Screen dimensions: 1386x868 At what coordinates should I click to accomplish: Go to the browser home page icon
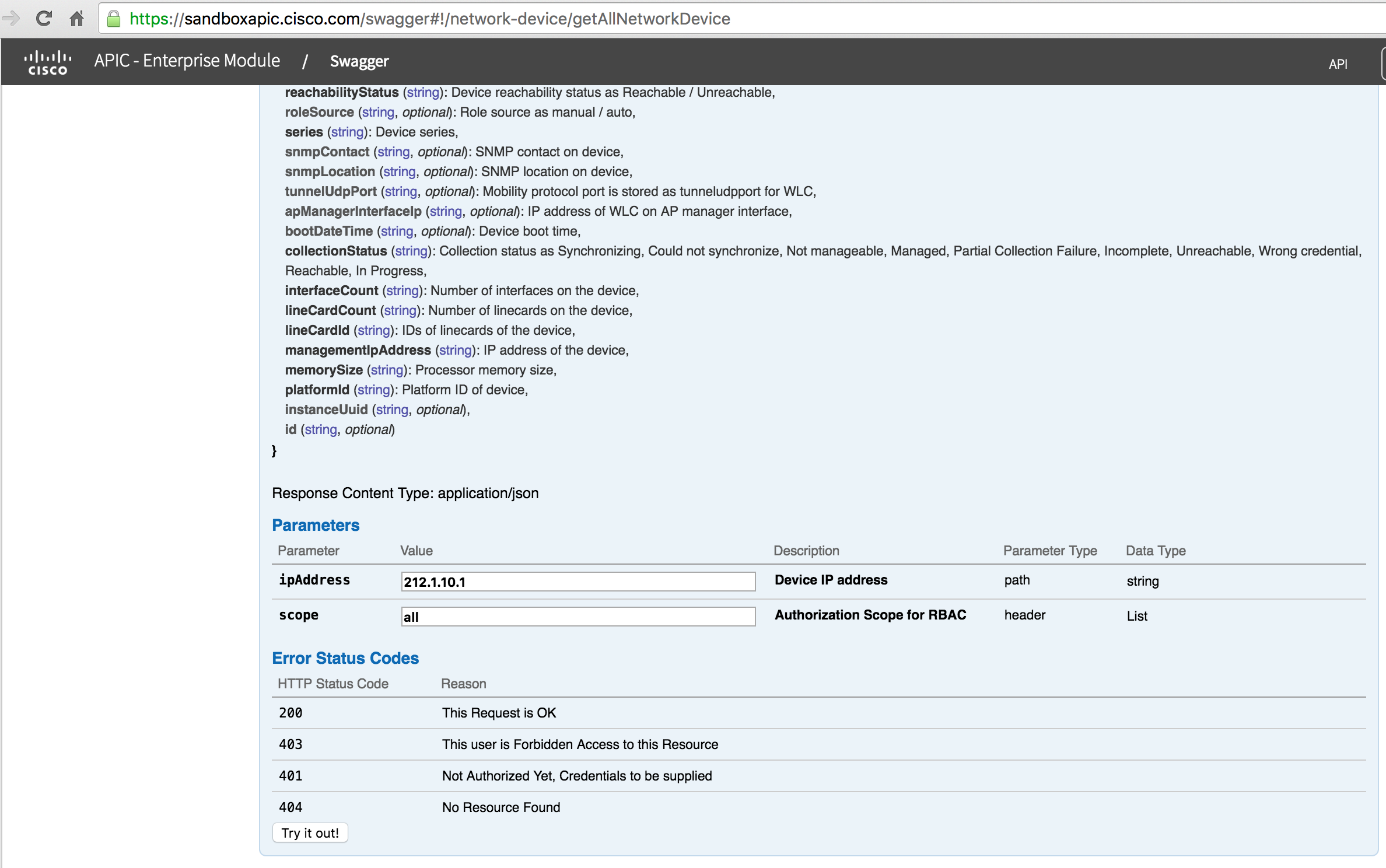coord(77,19)
